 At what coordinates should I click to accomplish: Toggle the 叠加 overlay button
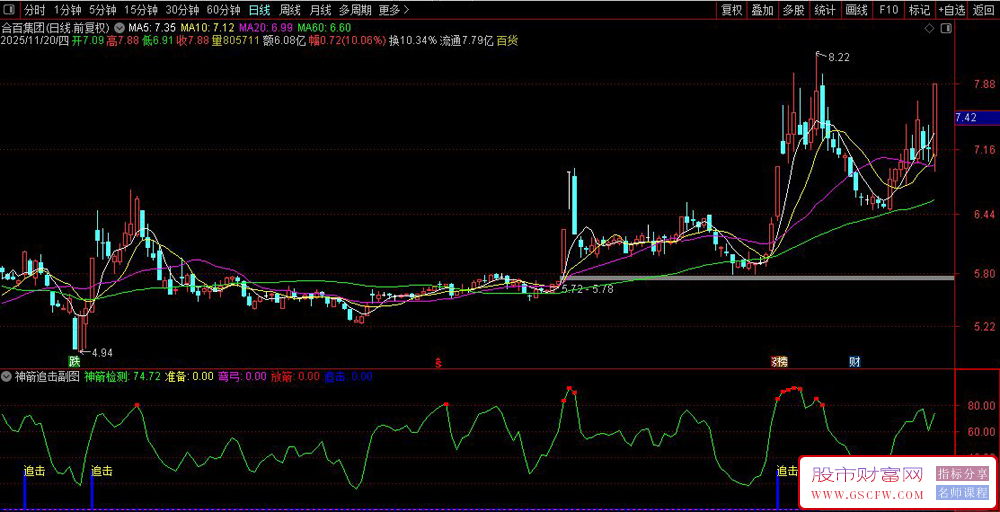click(763, 10)
